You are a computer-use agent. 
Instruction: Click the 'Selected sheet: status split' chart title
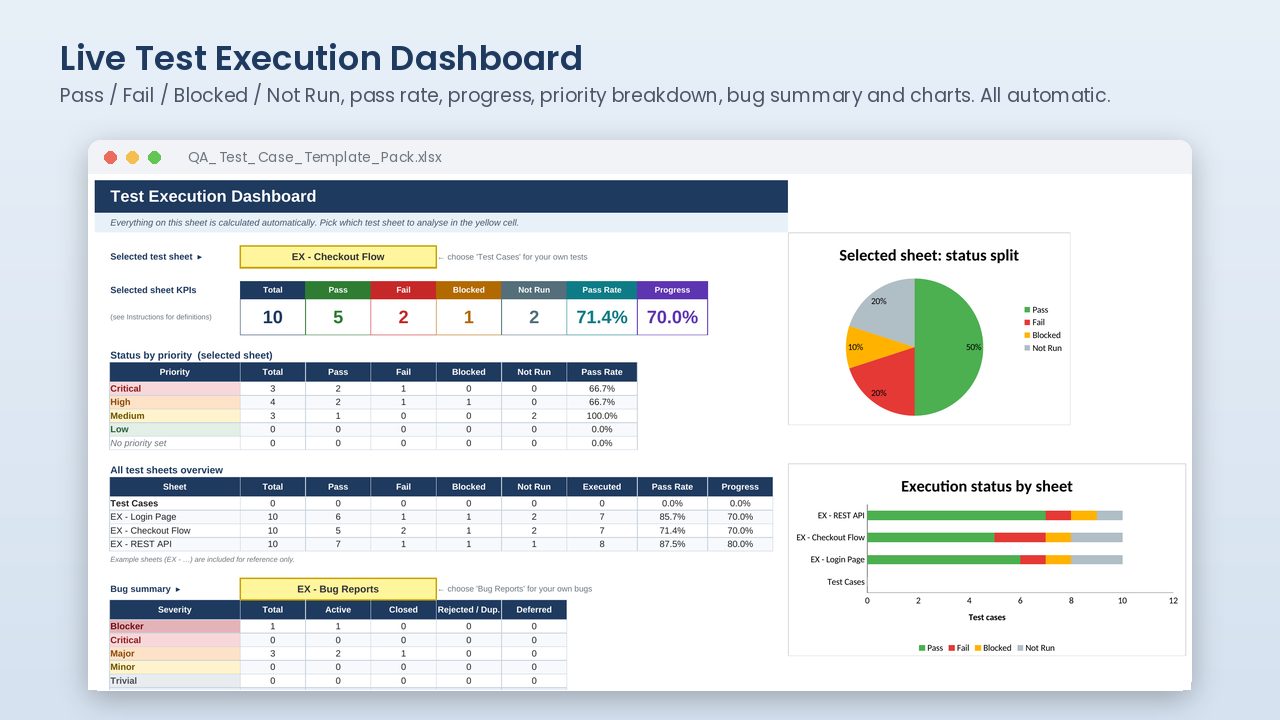click(929, 256)
